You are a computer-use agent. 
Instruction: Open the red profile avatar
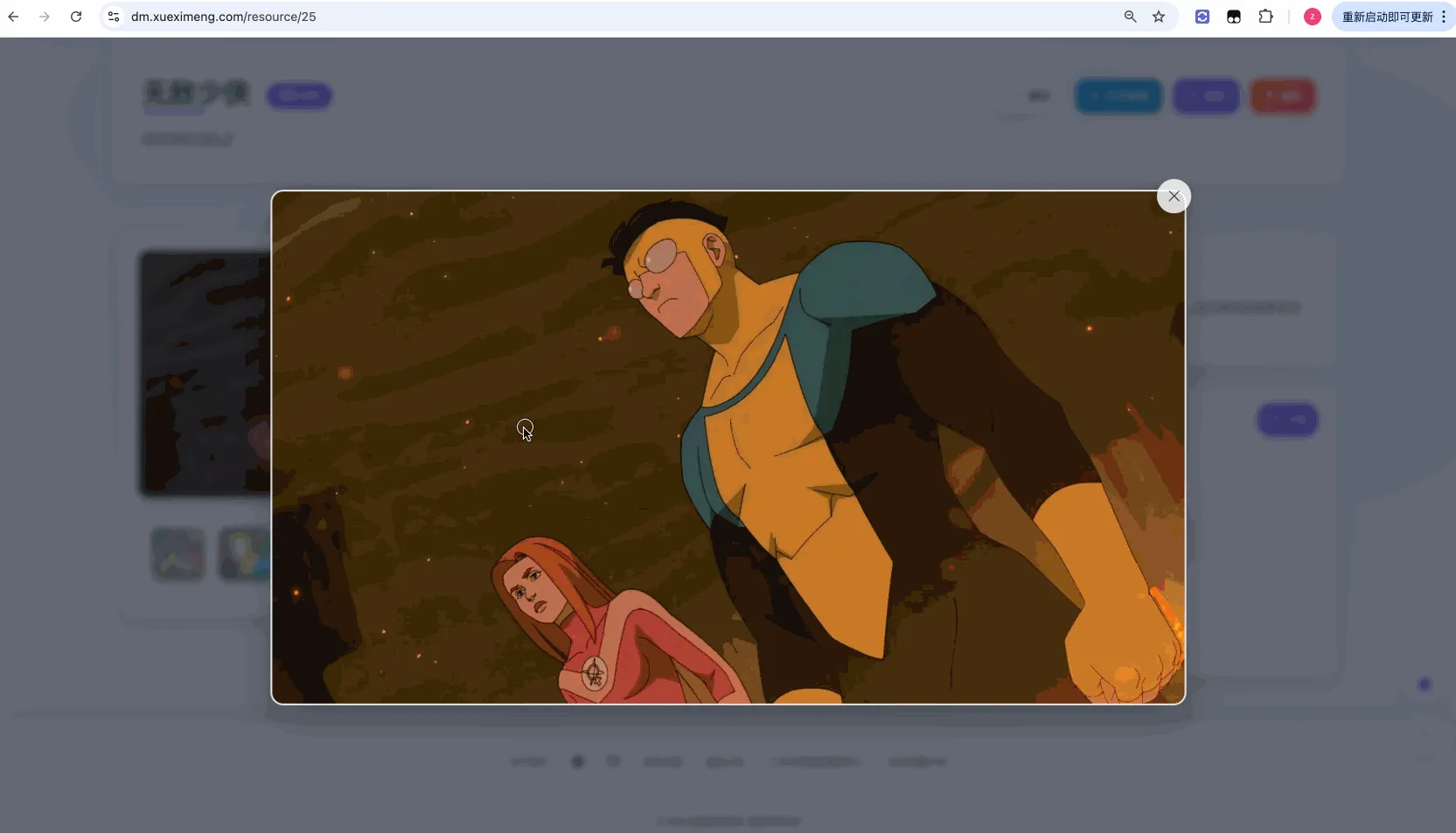tap(1312, 17)
